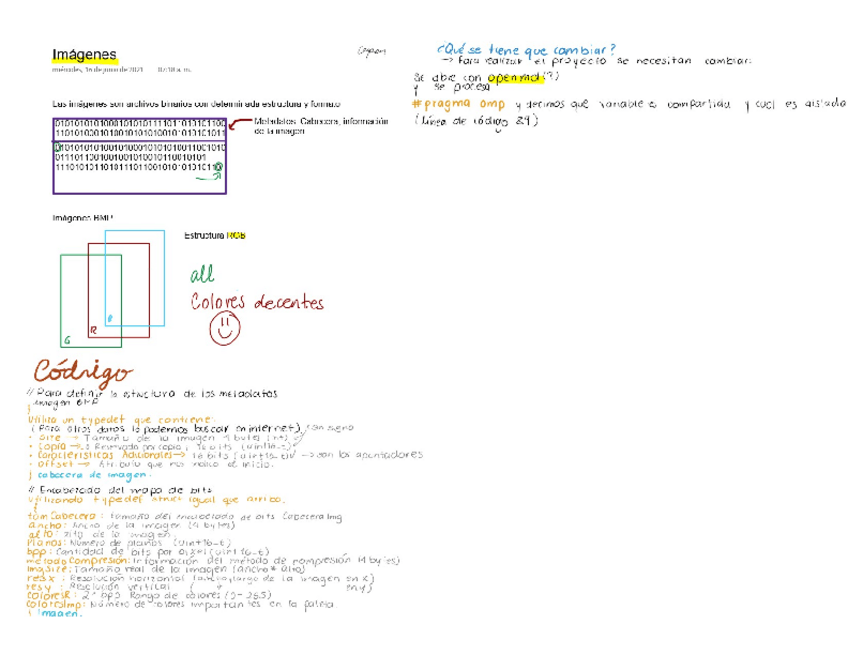Click the orange bullet "offset"
The height and width of the screenshot is (655, 848).
(59, 464)
